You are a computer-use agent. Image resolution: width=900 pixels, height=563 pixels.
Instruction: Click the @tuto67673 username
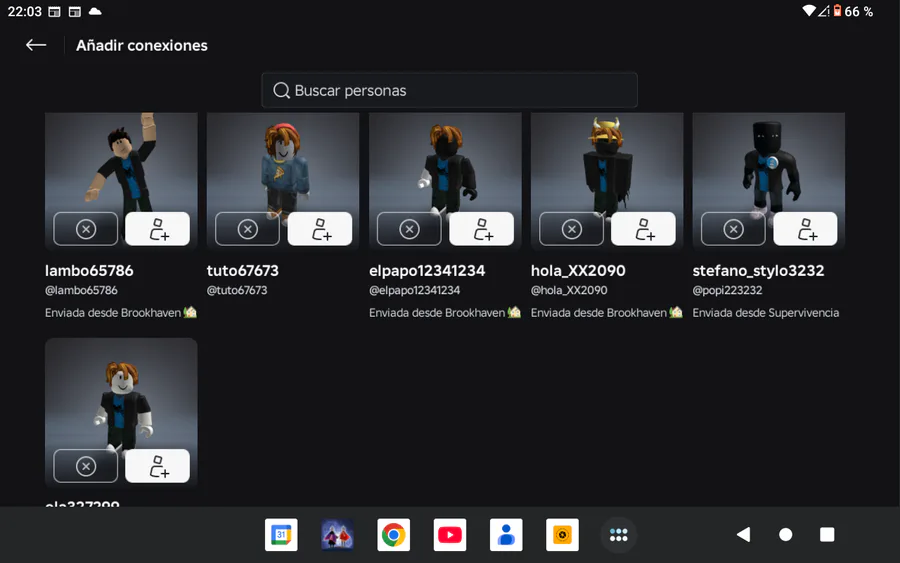(x=237, y=290)
